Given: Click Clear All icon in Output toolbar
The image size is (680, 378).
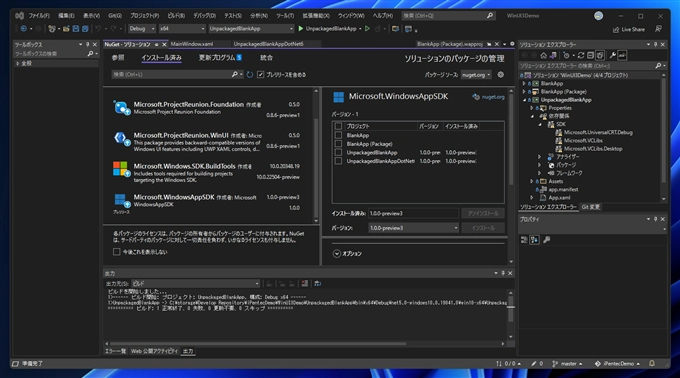Looking at the screenshot, I should point(305,284).
